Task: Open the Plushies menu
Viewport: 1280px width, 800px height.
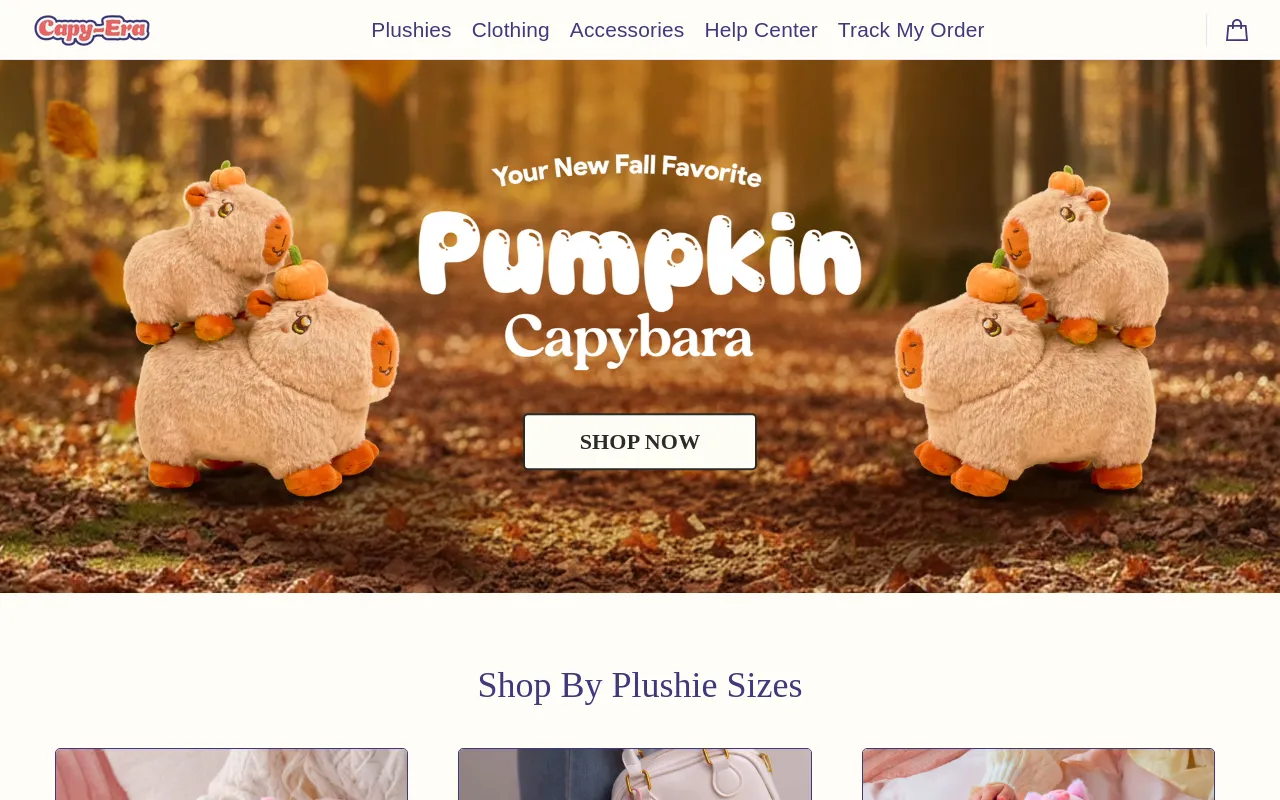Action: (411, 30)
